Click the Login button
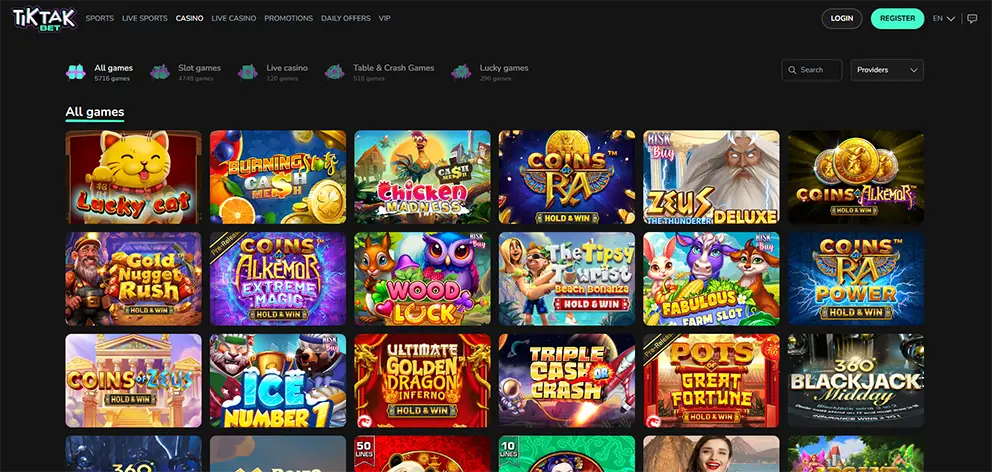 point(842,18)
